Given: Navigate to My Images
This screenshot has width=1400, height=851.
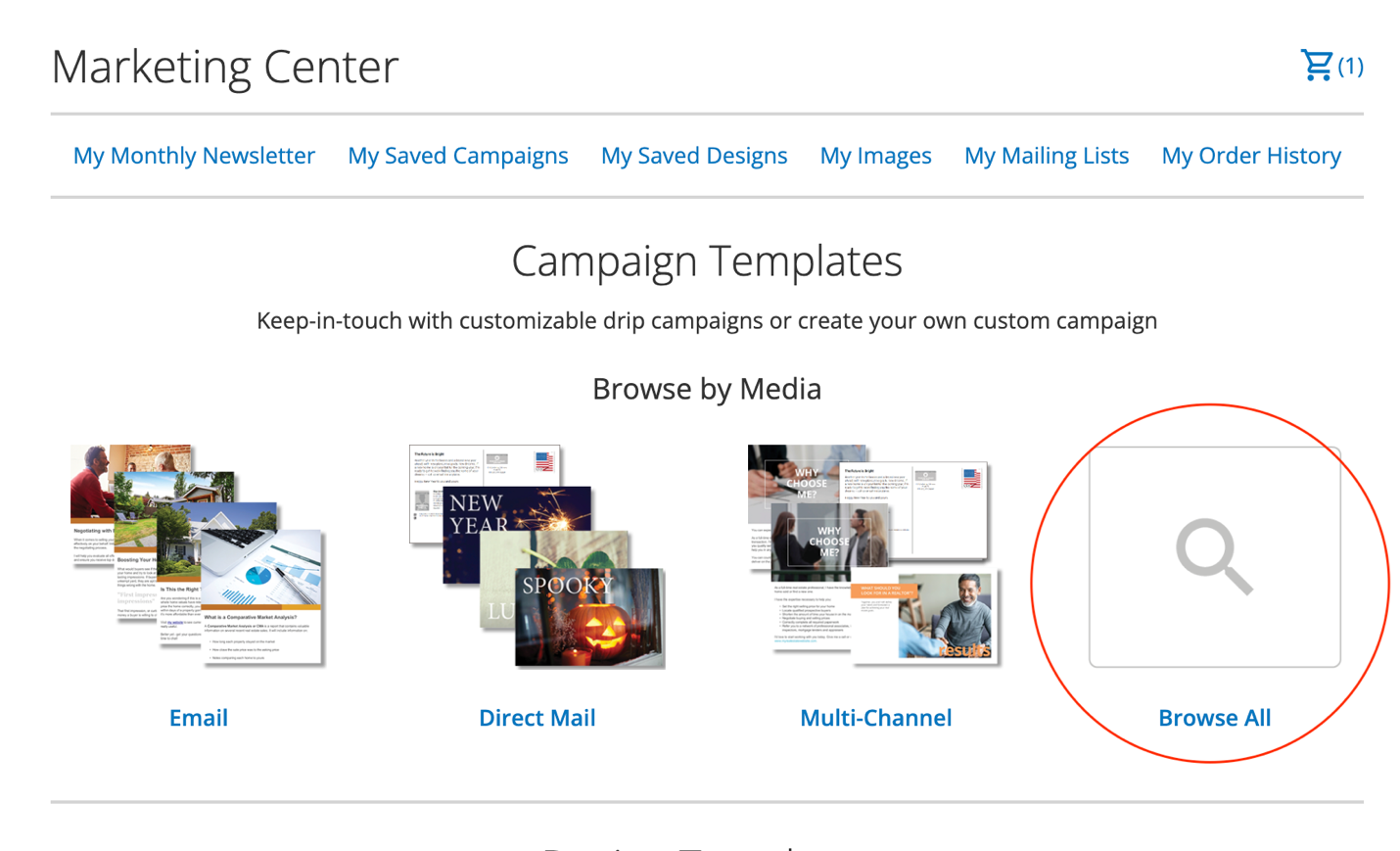Looking at the screenshot, I should coord(875,156).
